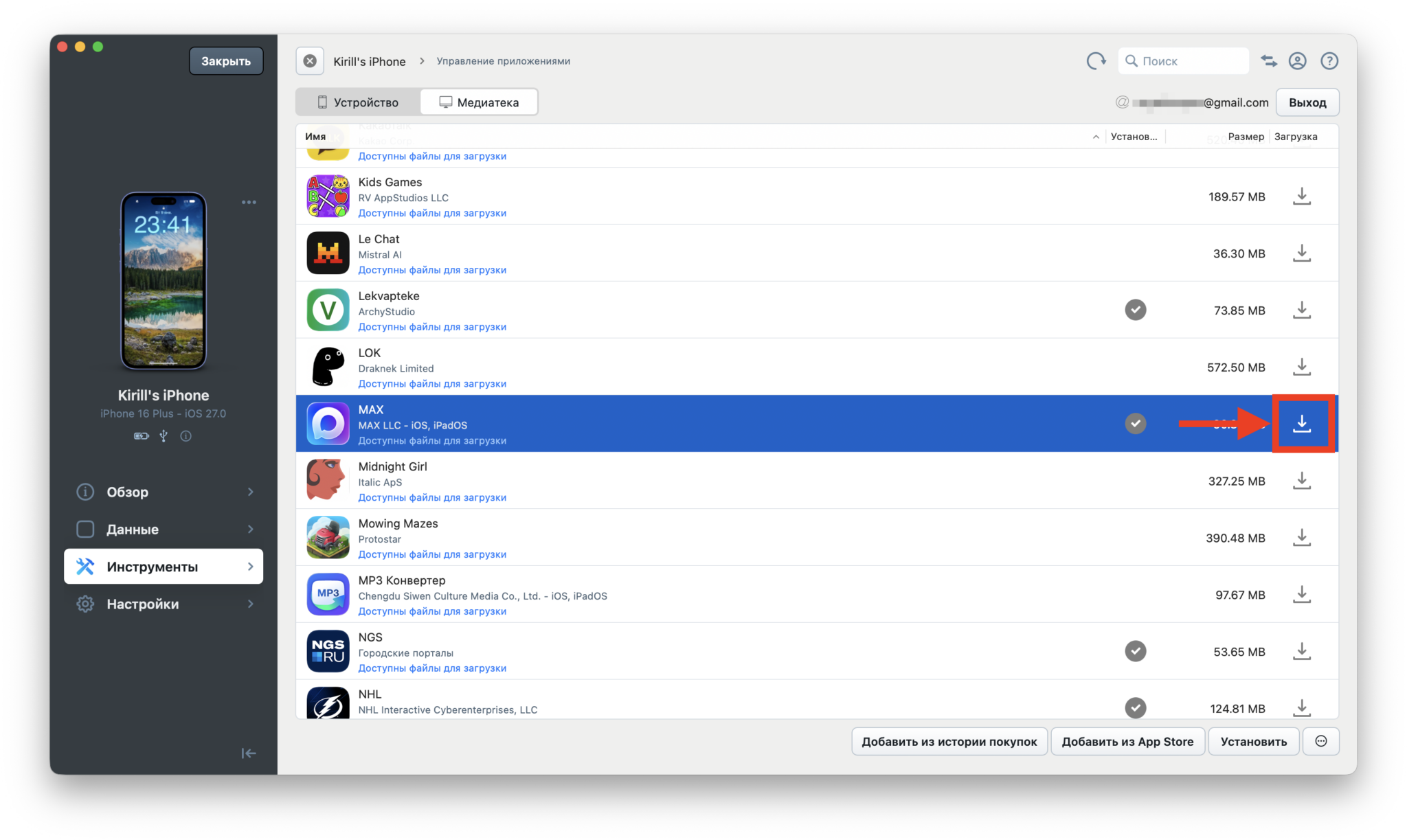The height and width of the screenshot is (840, 1407).
Task: Click the Mowing Mazes app icon
Action: click(x=328, y=538)
